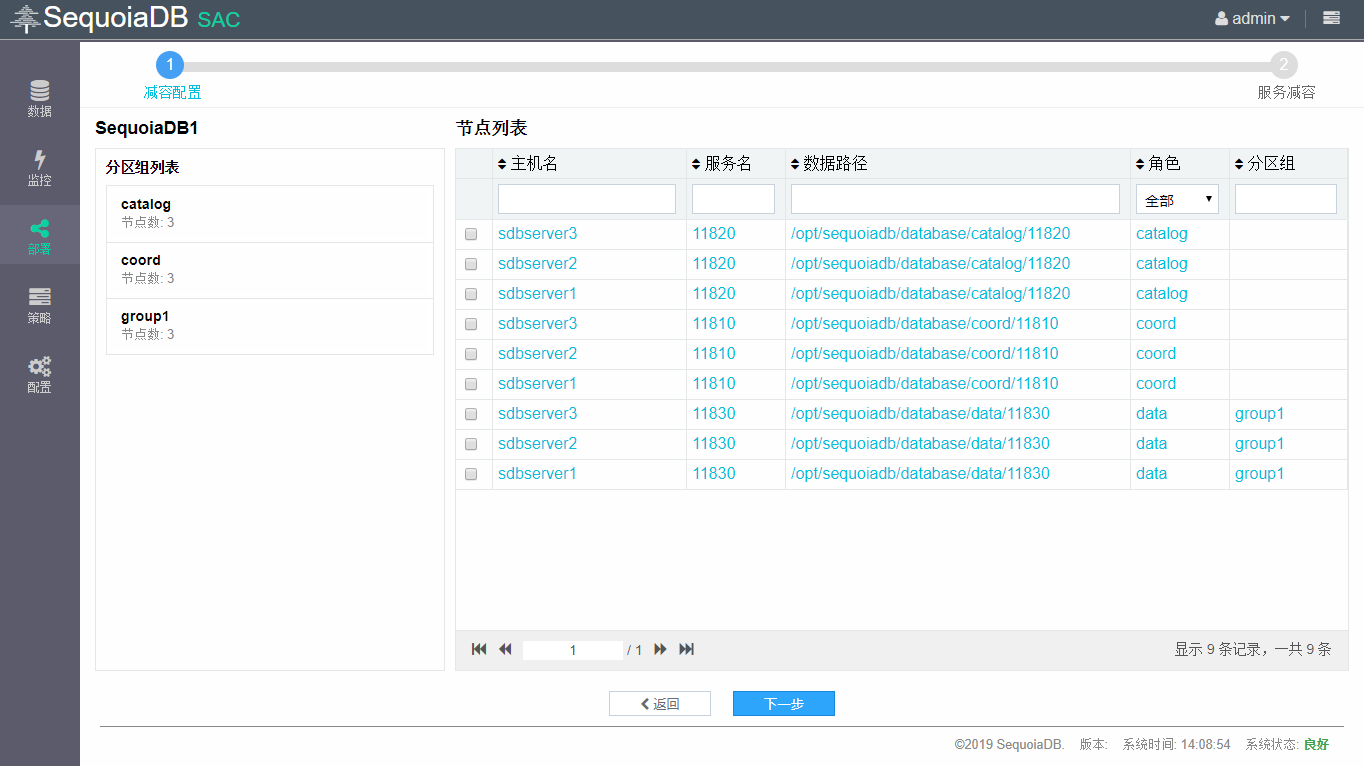This screenshot has width=1364, height=766.
Task: Click the admin user icon
Action: pos(1221,19)
